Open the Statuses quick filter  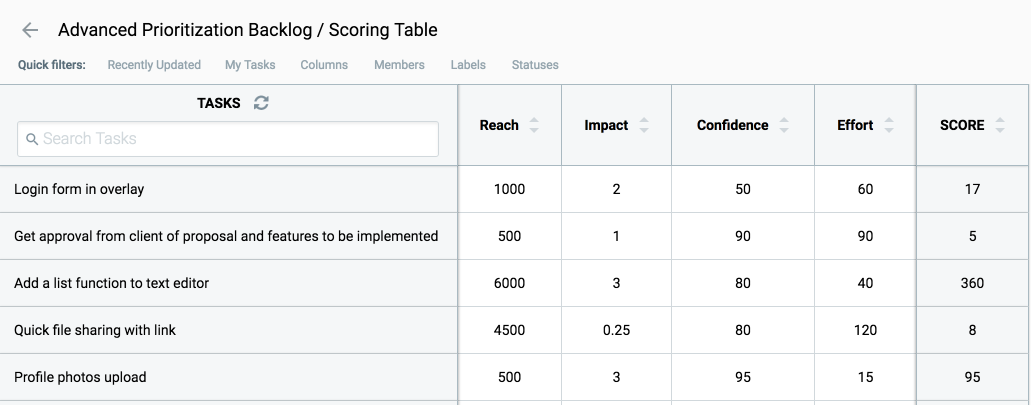535,65
